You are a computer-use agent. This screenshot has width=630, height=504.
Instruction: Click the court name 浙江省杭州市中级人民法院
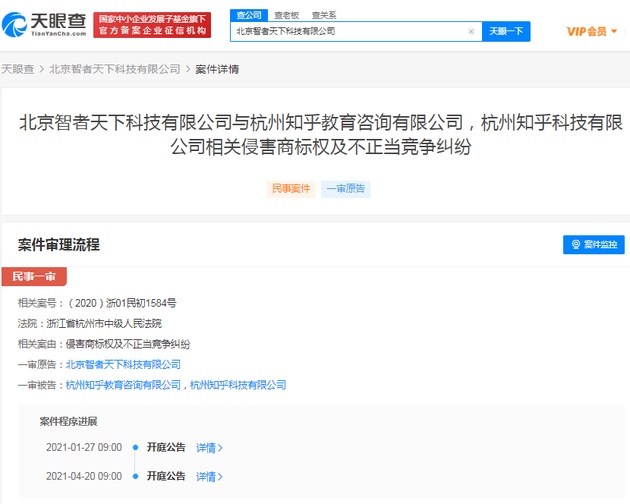point(104,324)
